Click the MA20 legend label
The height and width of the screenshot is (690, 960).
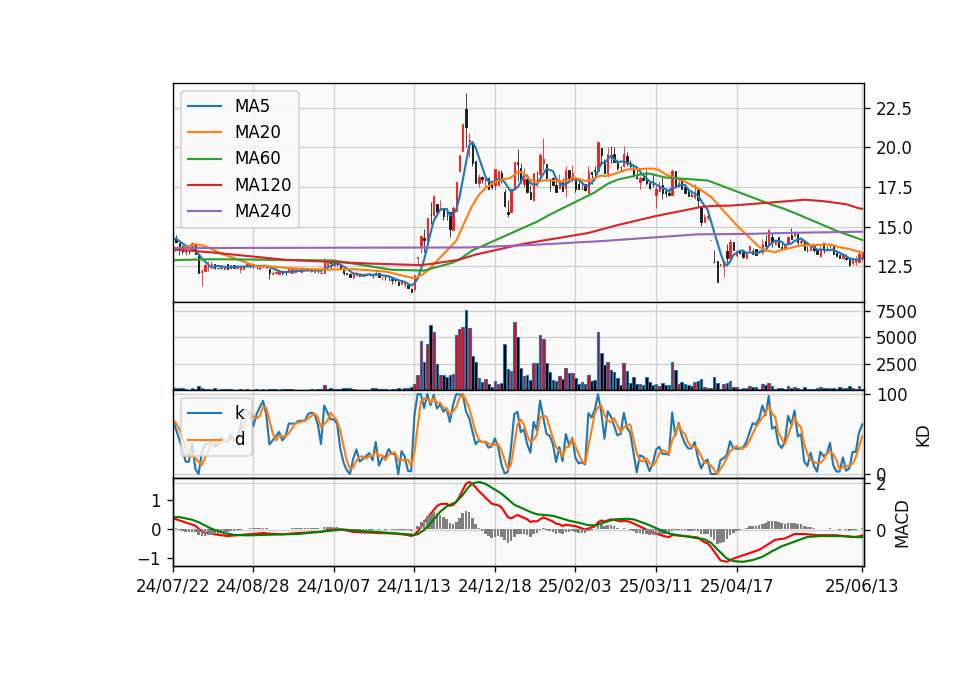pos(257,132)
